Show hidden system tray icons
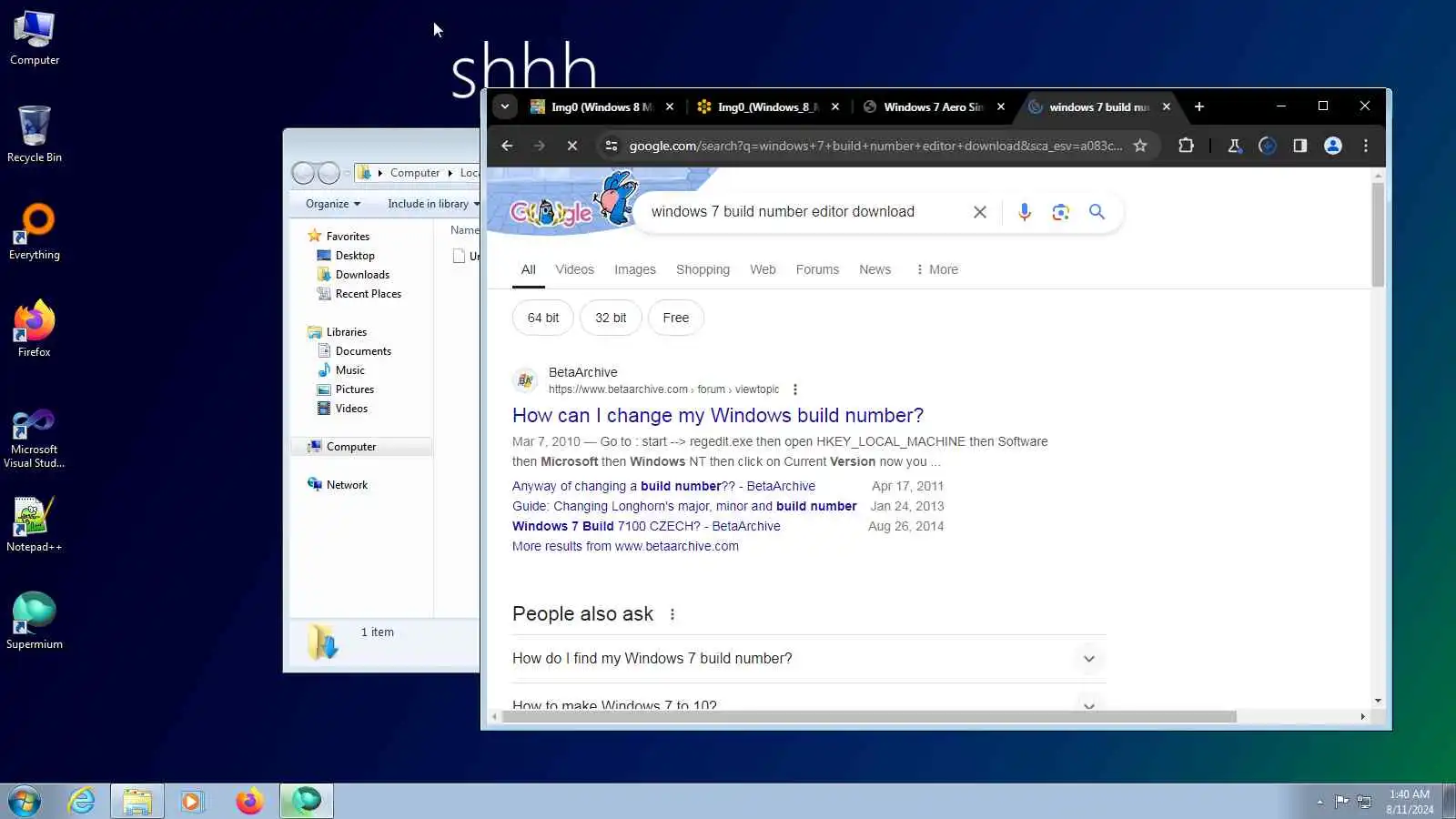The height and width of the screenshot is (819, 1456). [x=1319, y=802]
